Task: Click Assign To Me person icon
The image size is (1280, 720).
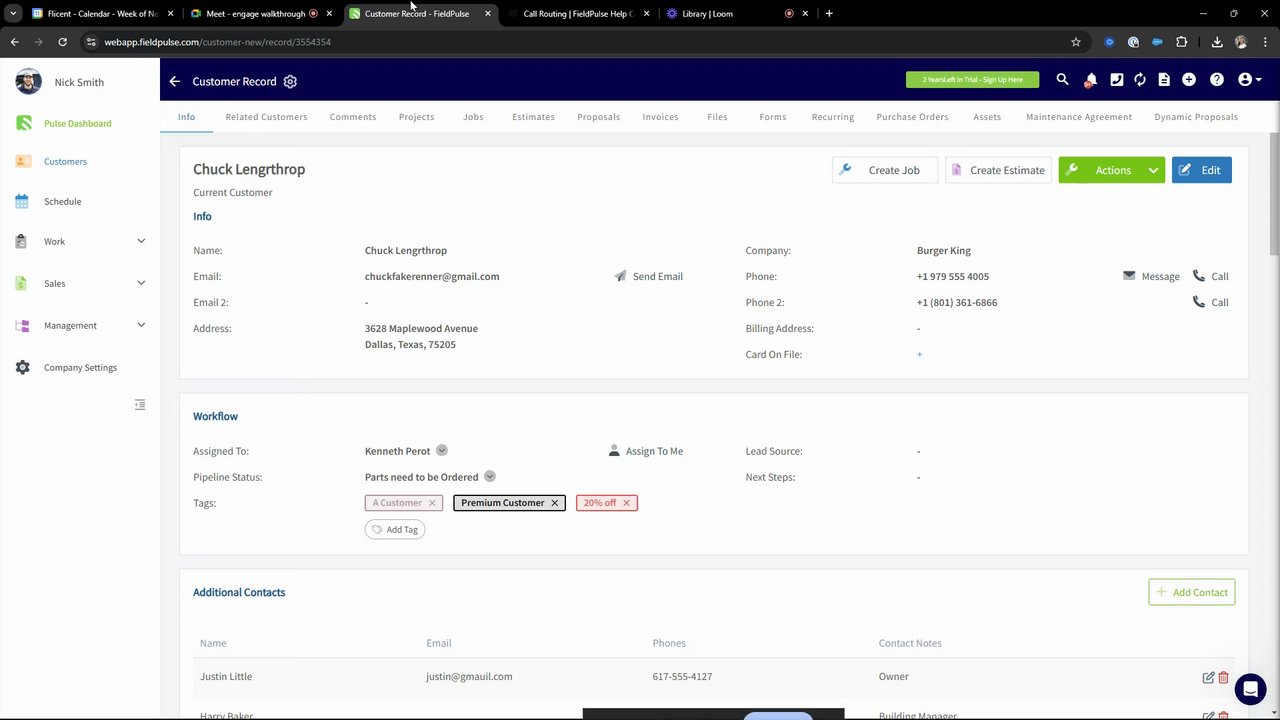Action: pos(614,451)
